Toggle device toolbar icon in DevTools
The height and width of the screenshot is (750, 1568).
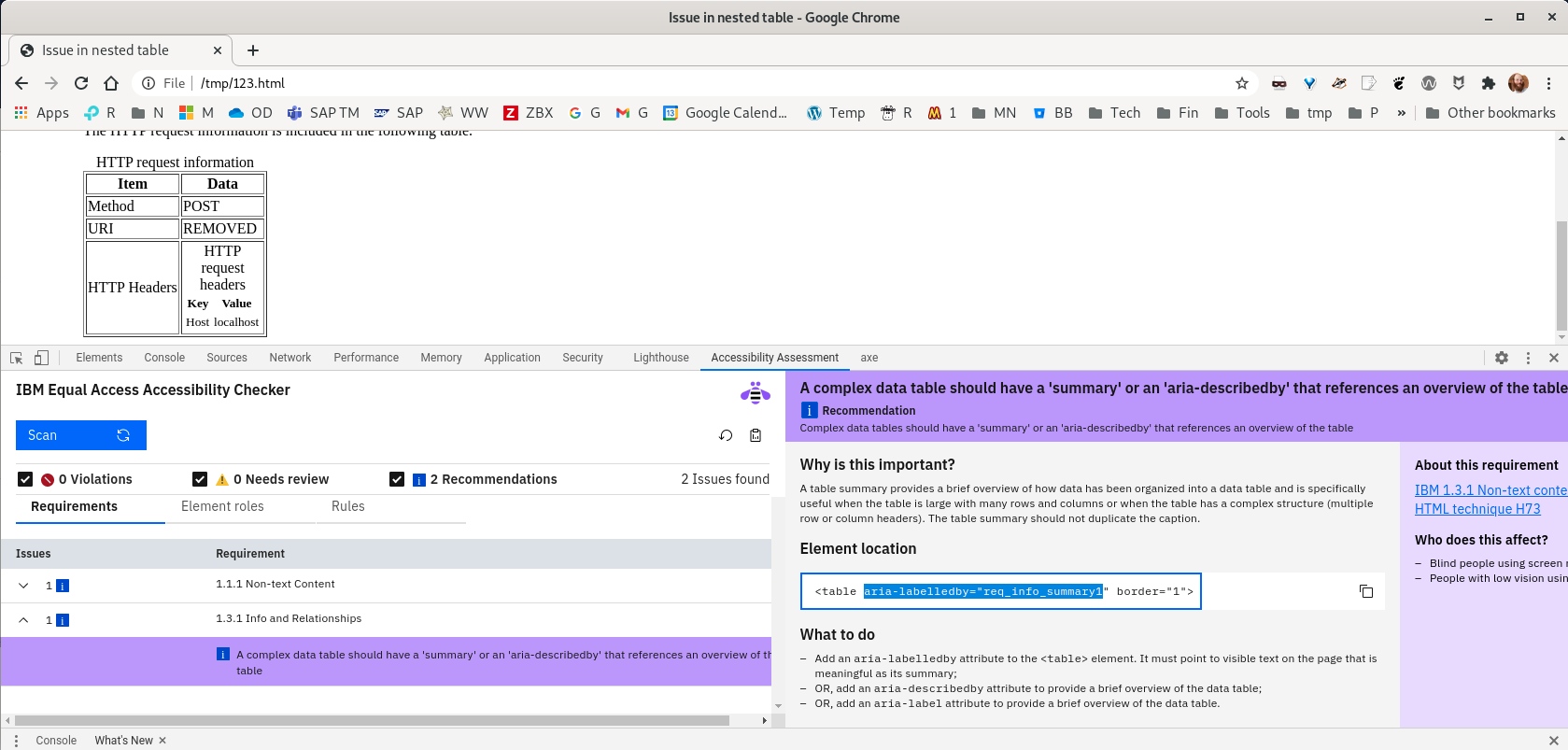click(41, 358)
